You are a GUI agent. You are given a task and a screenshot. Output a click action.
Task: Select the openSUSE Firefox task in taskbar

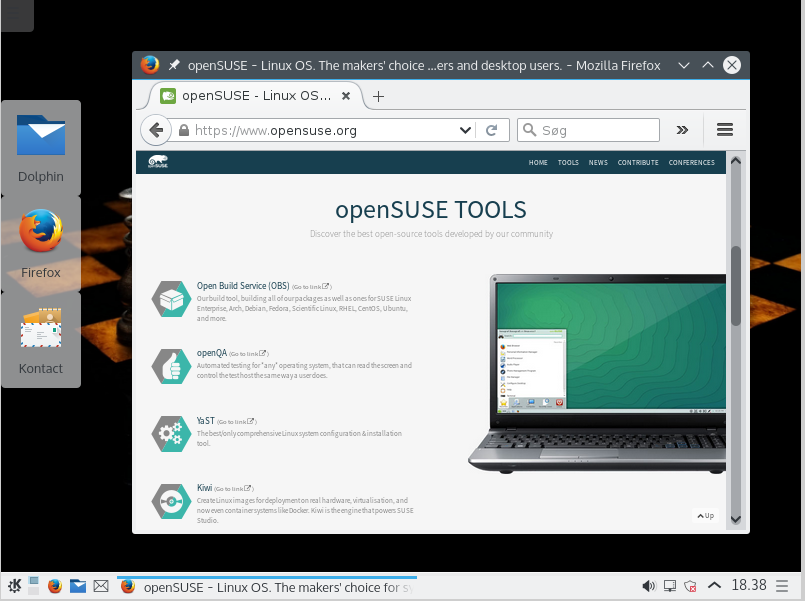(x=267, y=587)
